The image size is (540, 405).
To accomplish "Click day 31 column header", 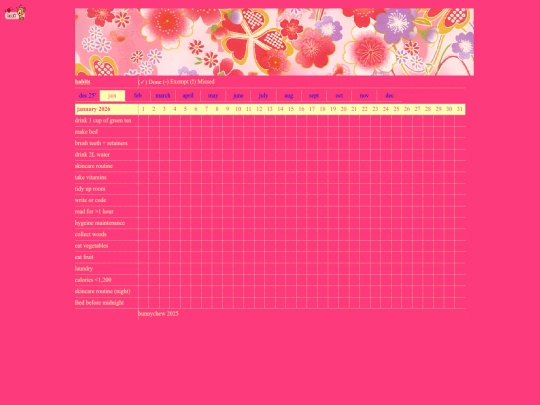I will tap(460, 109).
